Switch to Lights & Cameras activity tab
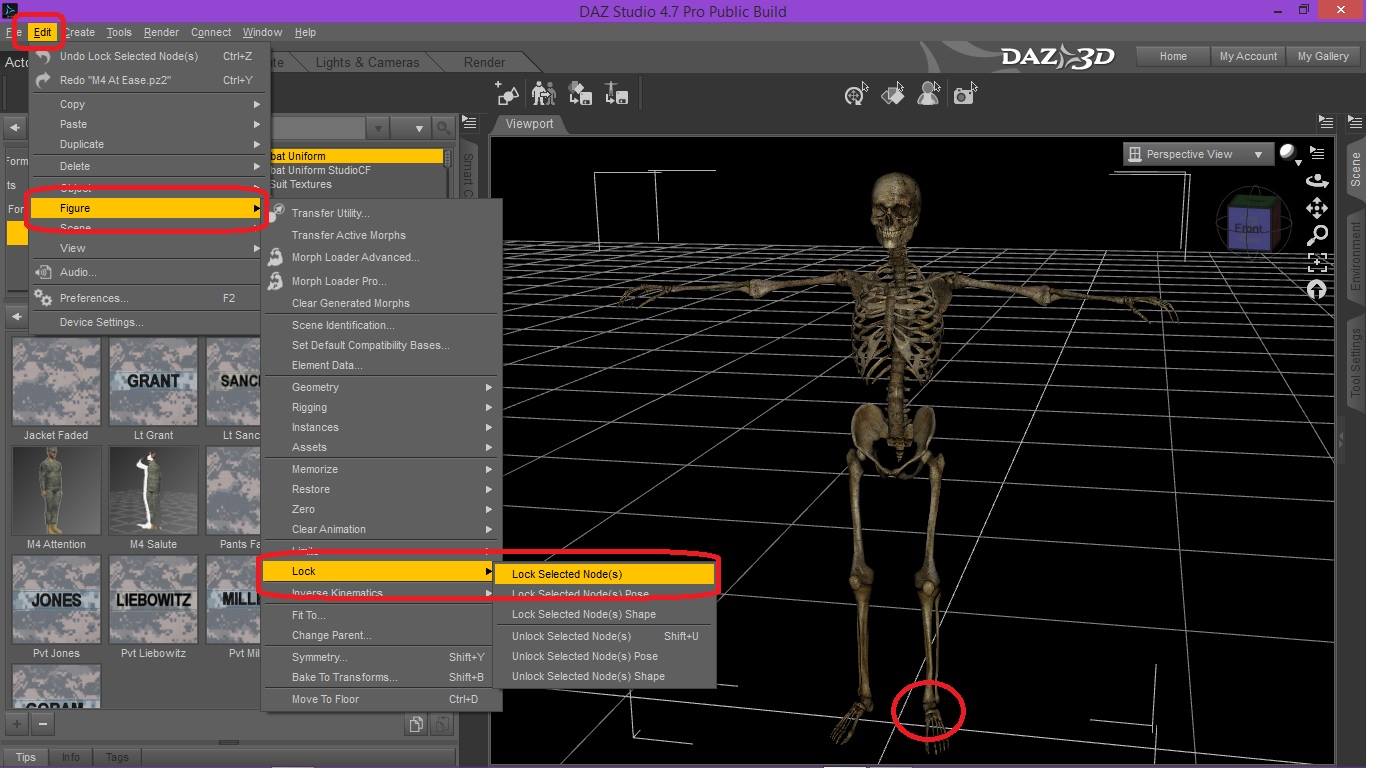The height and width of the screenshot is (770, 1388). tap(367, 62)
